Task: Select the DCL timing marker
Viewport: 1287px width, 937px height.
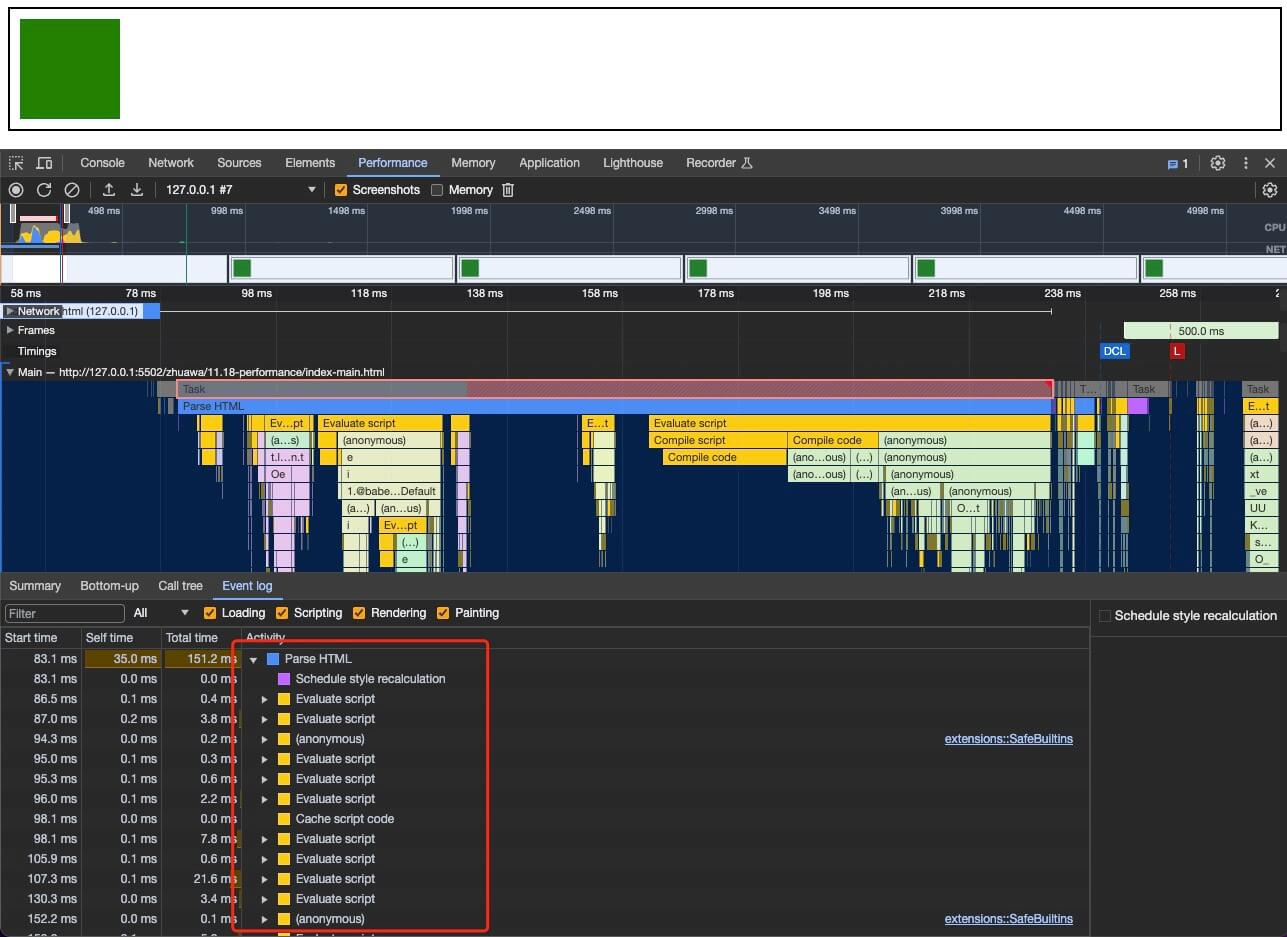Action: [x=1114, y=351]
